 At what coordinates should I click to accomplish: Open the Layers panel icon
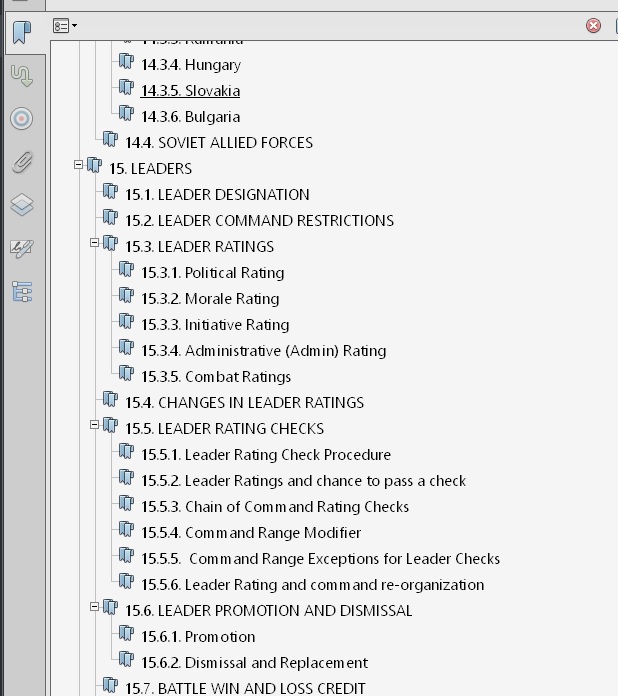22,205
